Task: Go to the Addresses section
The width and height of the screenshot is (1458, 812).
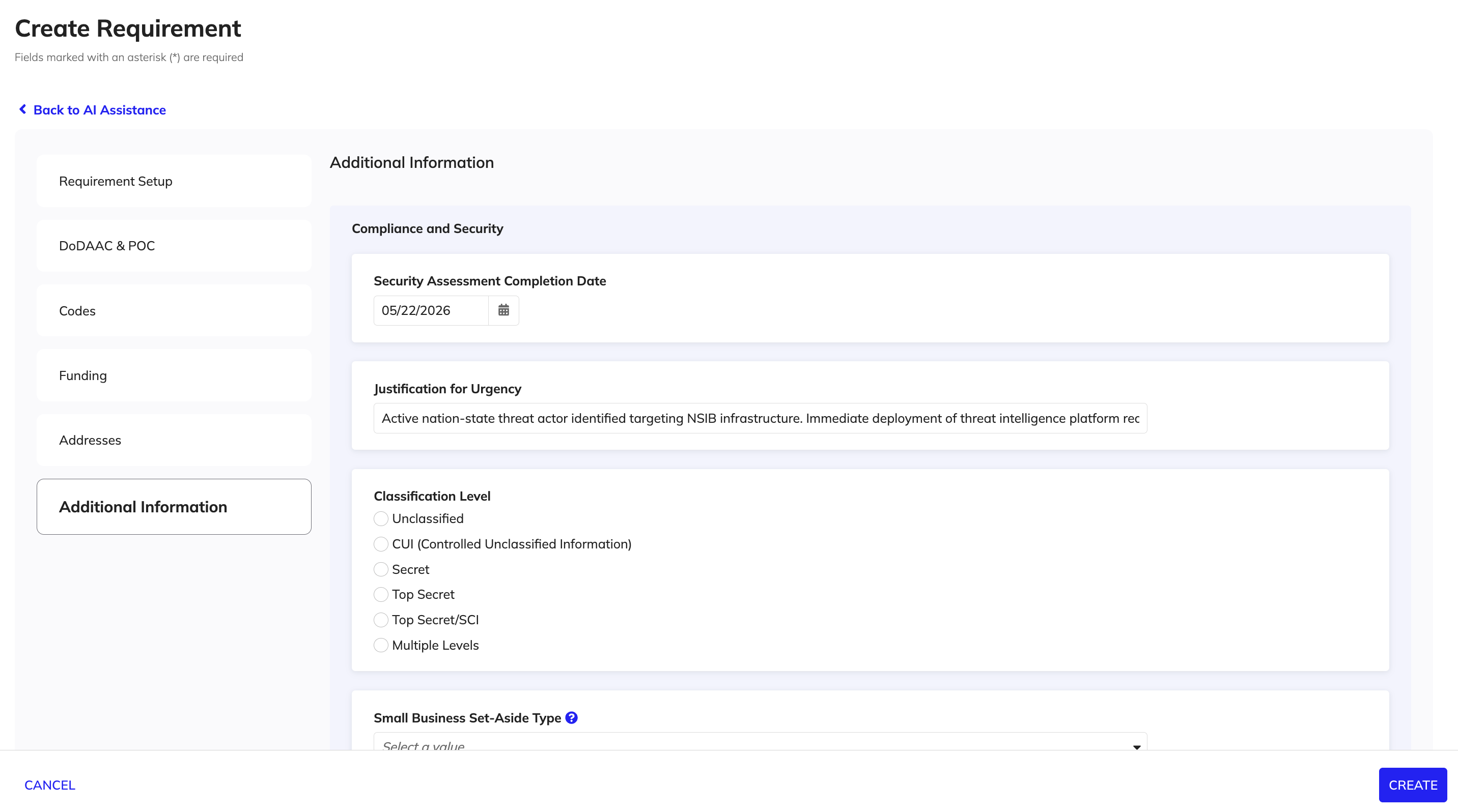Action: click(x=174, y=440)
